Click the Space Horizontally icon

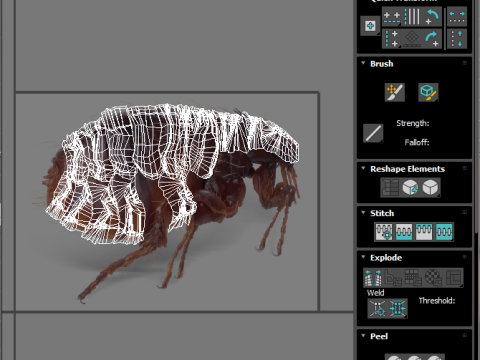tap(457, 17)
